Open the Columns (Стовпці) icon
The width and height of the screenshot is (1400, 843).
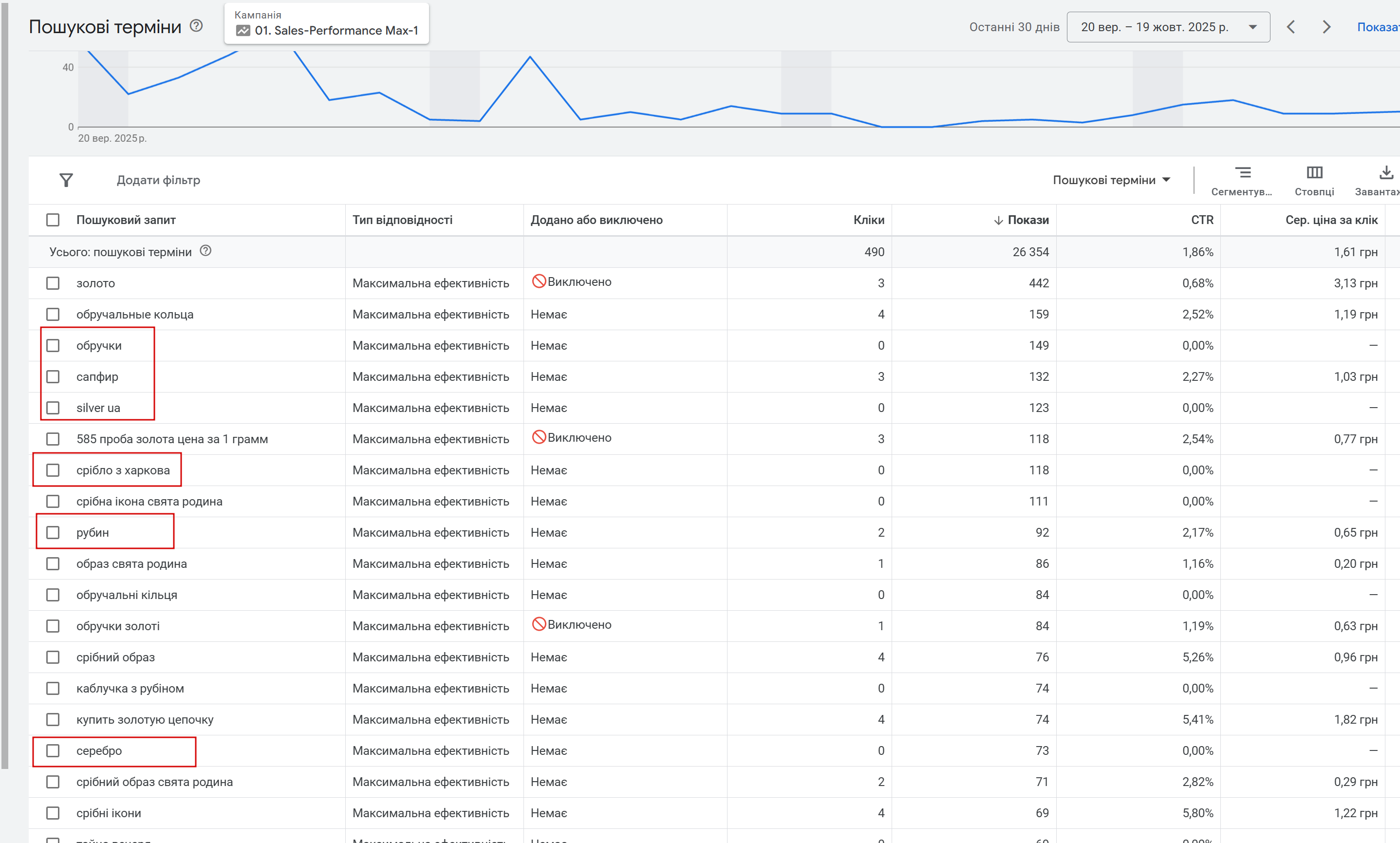(x=1314, y=173)
